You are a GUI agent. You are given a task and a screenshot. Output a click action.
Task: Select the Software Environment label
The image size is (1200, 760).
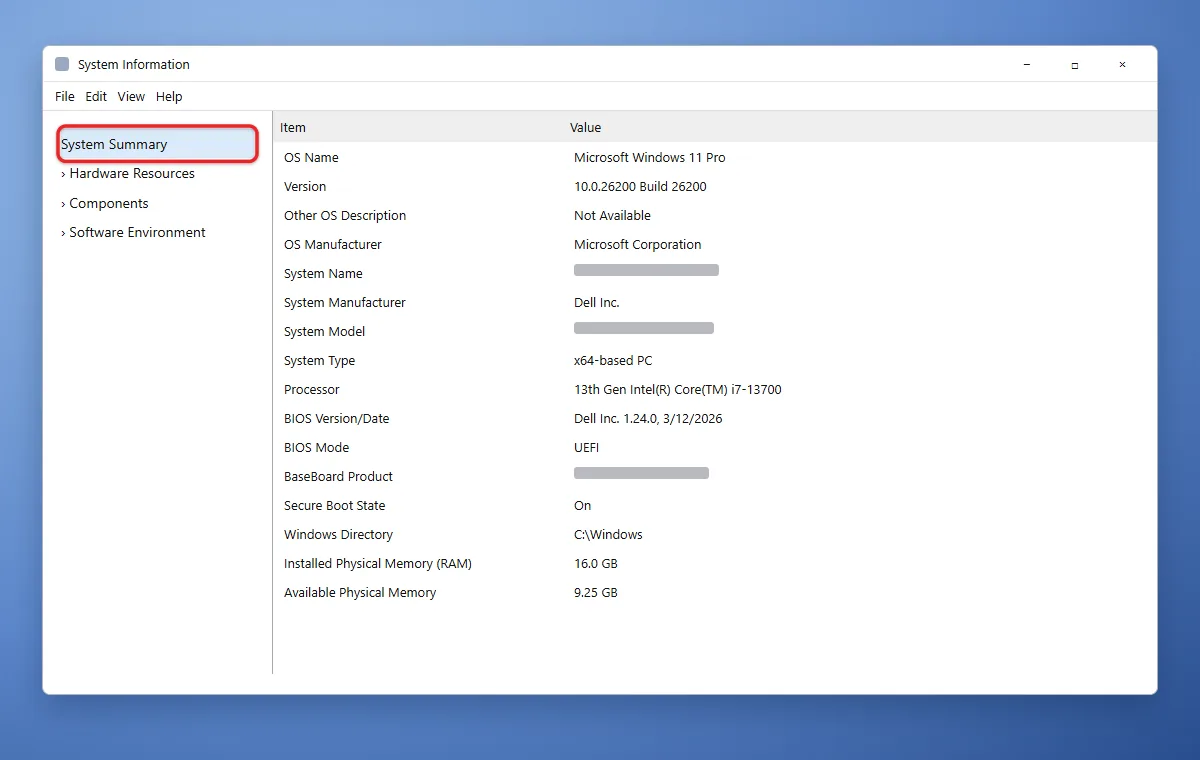137,233
